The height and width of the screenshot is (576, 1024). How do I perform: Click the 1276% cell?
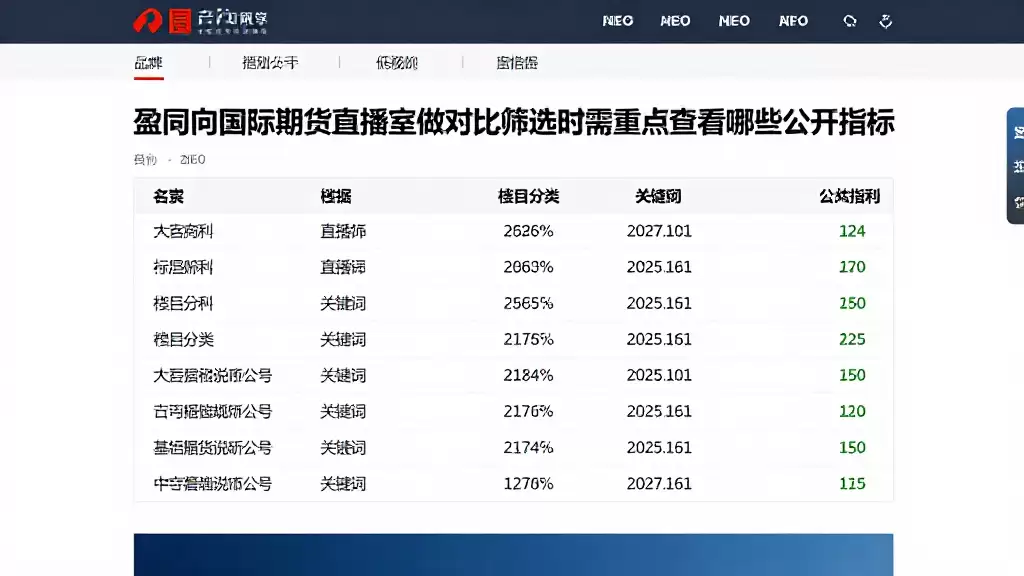click(528, 484)
